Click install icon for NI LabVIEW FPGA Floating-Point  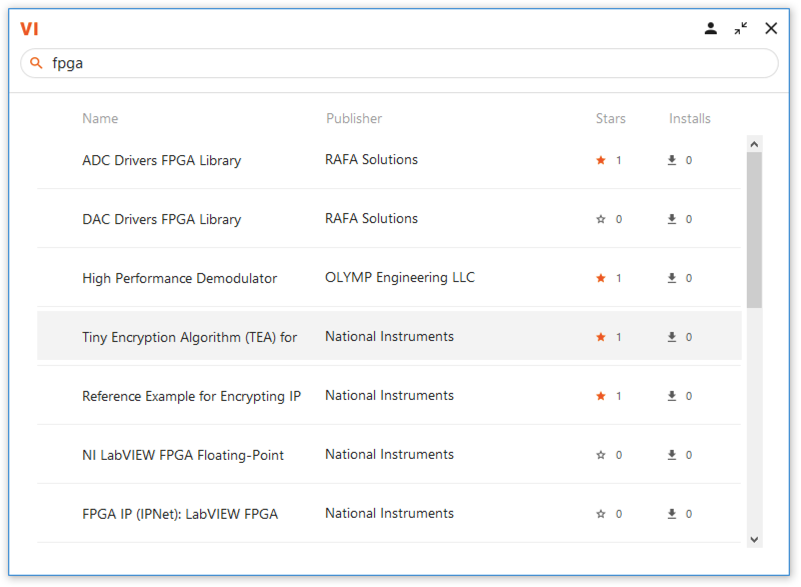click(x=672, y=454)
